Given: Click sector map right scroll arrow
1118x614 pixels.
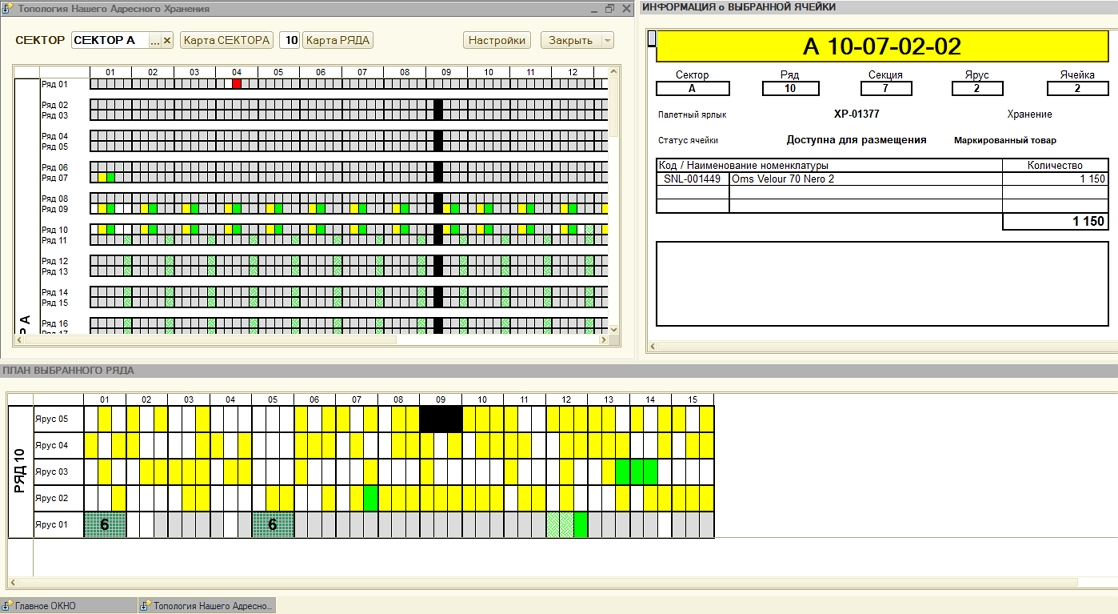Looking at the screenshot, I should 603,340.
